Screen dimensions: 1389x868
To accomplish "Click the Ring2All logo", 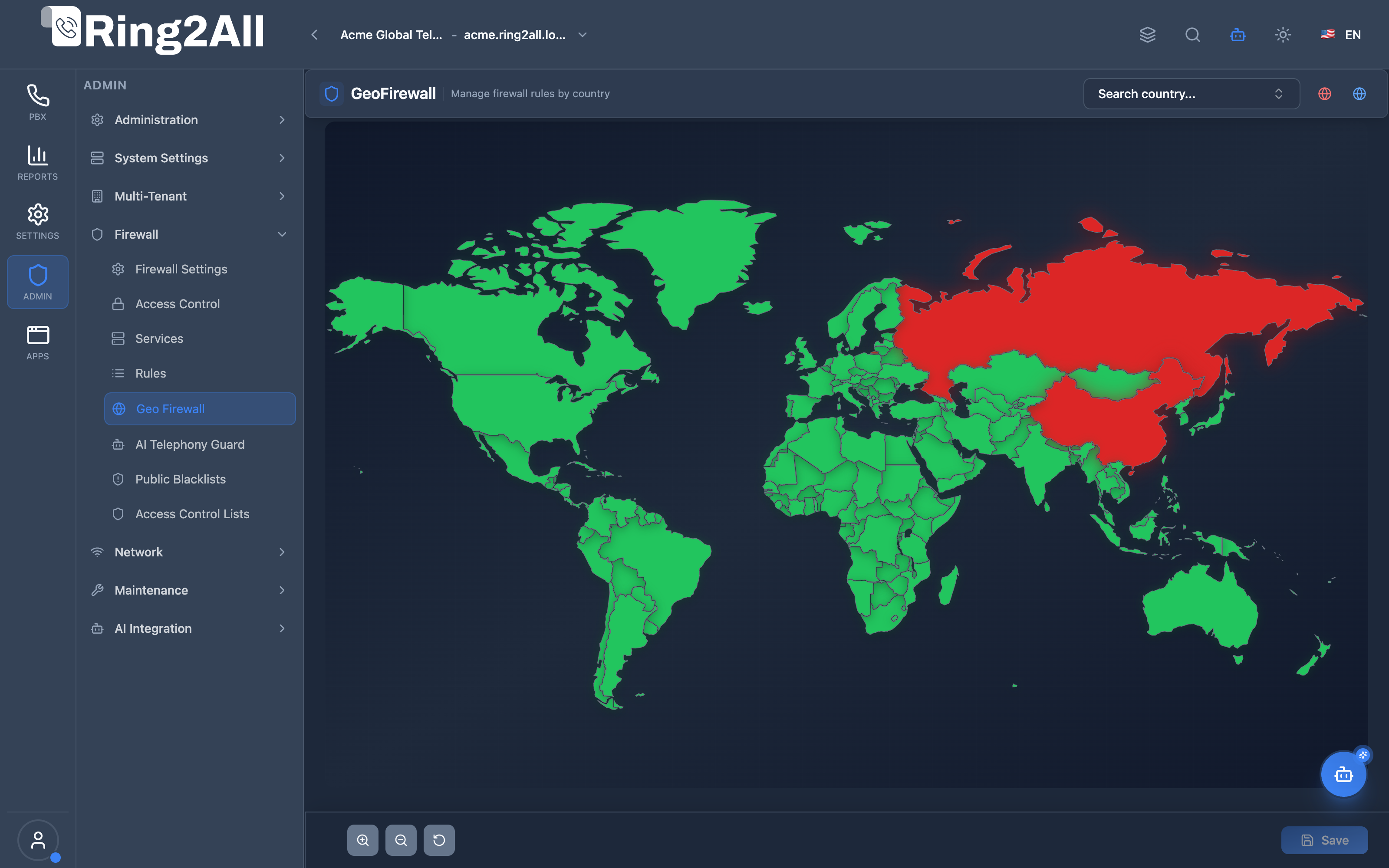I will click(x=153, y=30).
